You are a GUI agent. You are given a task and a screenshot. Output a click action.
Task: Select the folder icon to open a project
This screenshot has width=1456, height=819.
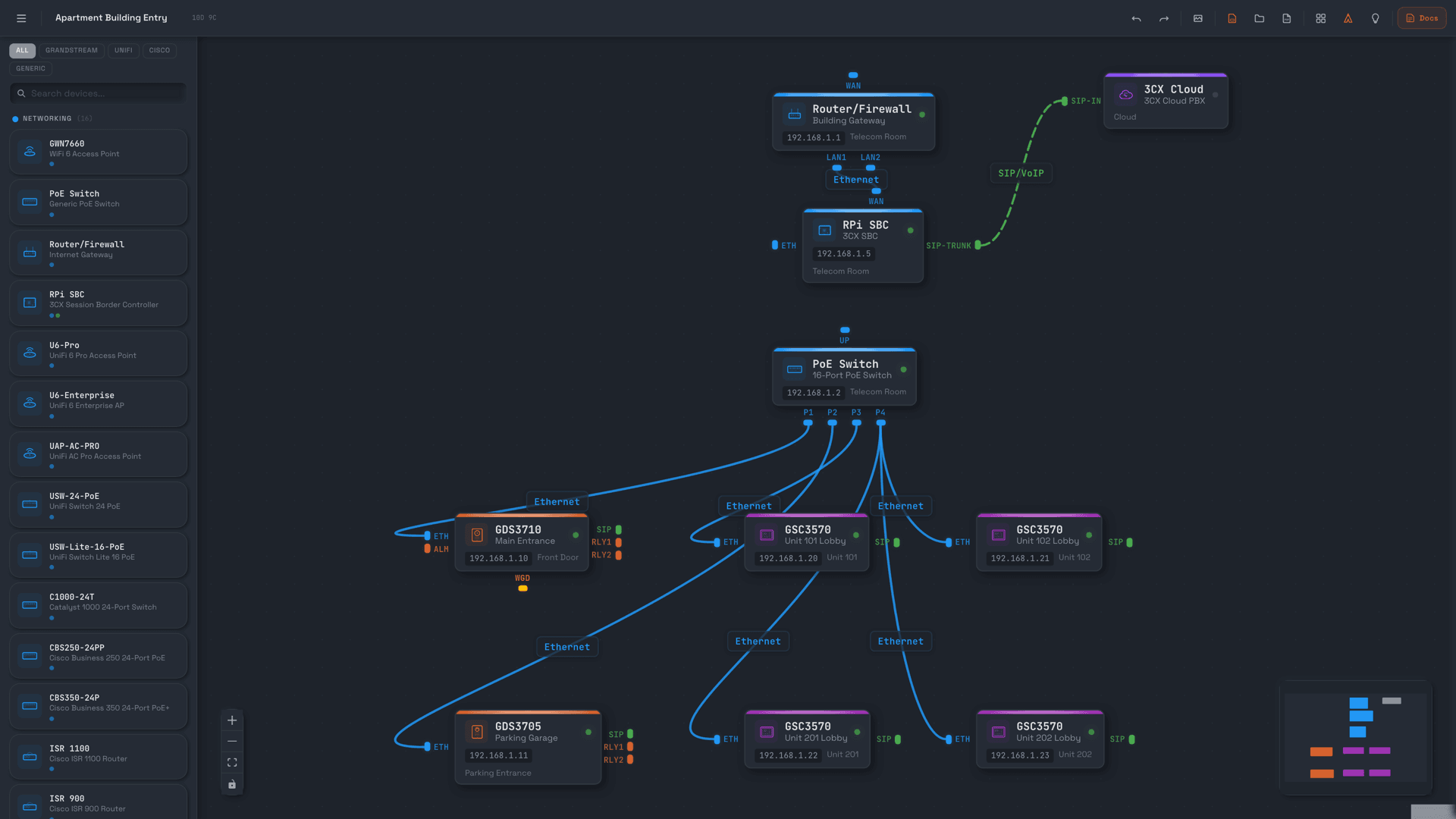pyautogui.click(x=1259, y=18)
